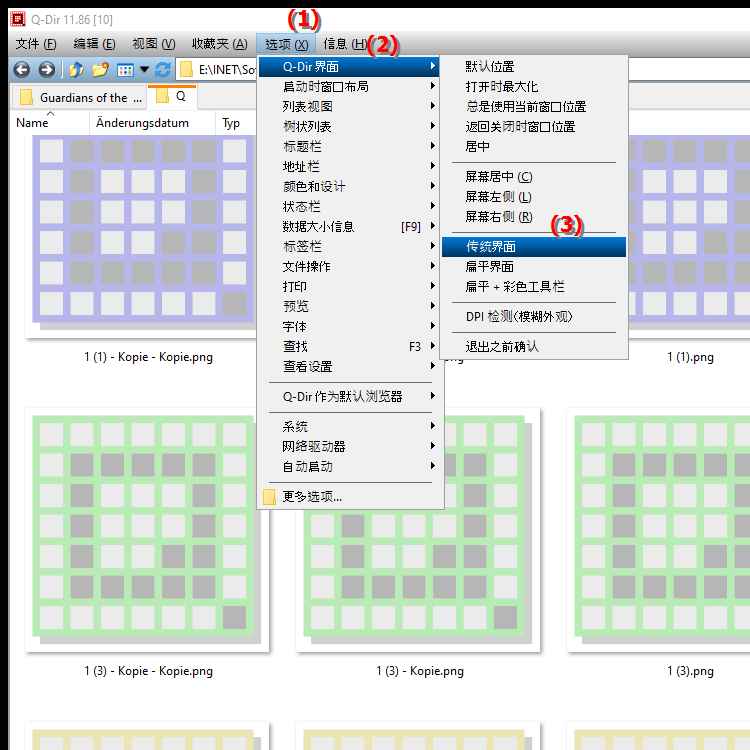Toggle 打开时最大化 option

pyautogui.click(x=534, y=87)
